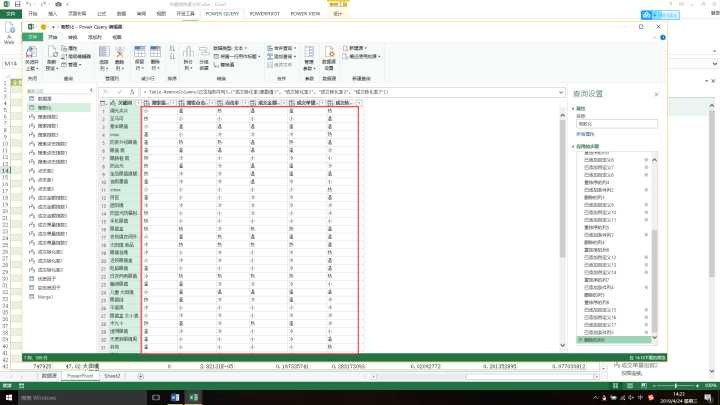Click the Recent Sources button
The width and height of the screenshot is (720, 405).
363,56
